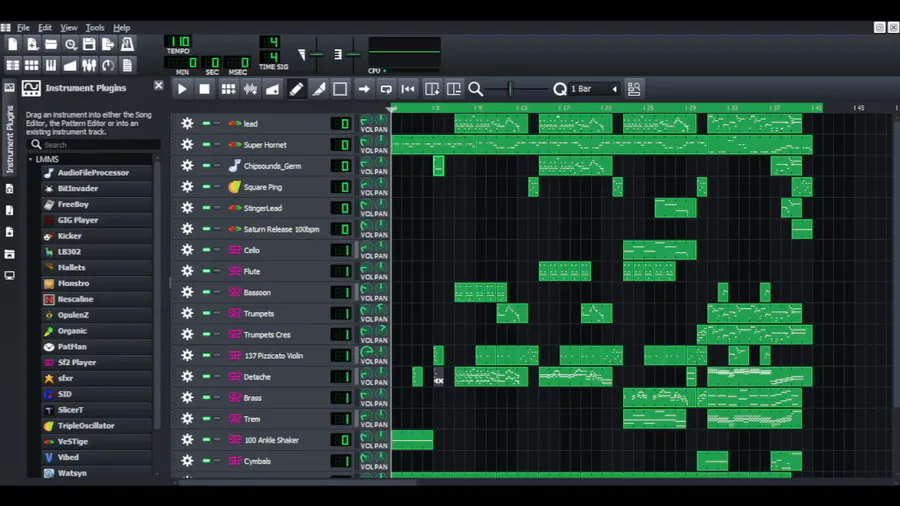Screen dimensions: 900x506
Task: Open the StingerLead instrument track button
Action: point(277,208)
